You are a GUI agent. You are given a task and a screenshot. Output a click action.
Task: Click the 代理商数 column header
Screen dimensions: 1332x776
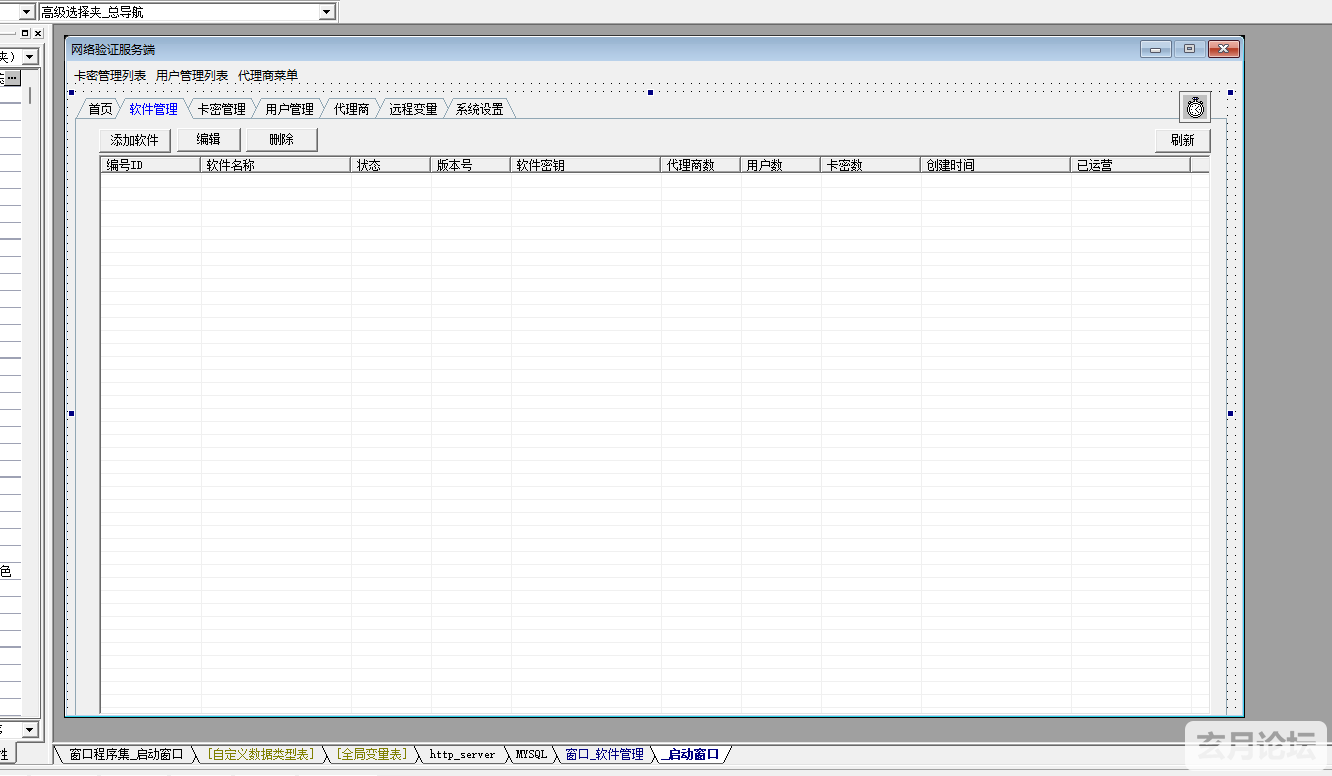click(x=701, y=165)
